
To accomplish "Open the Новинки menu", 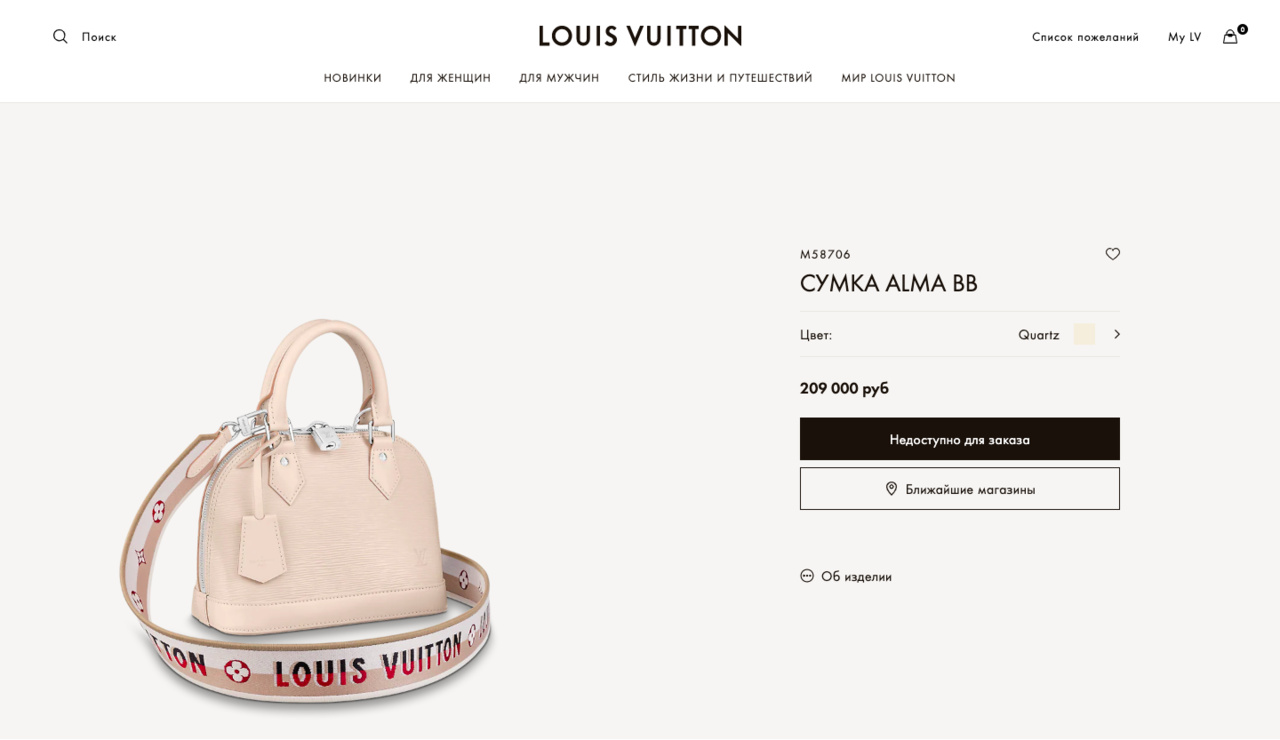I will [353, 78].
